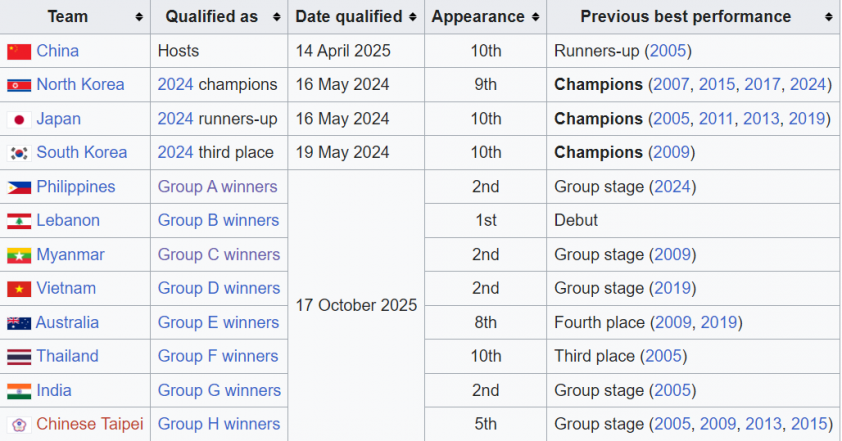Open the Group A winners link

coord(219,187)
